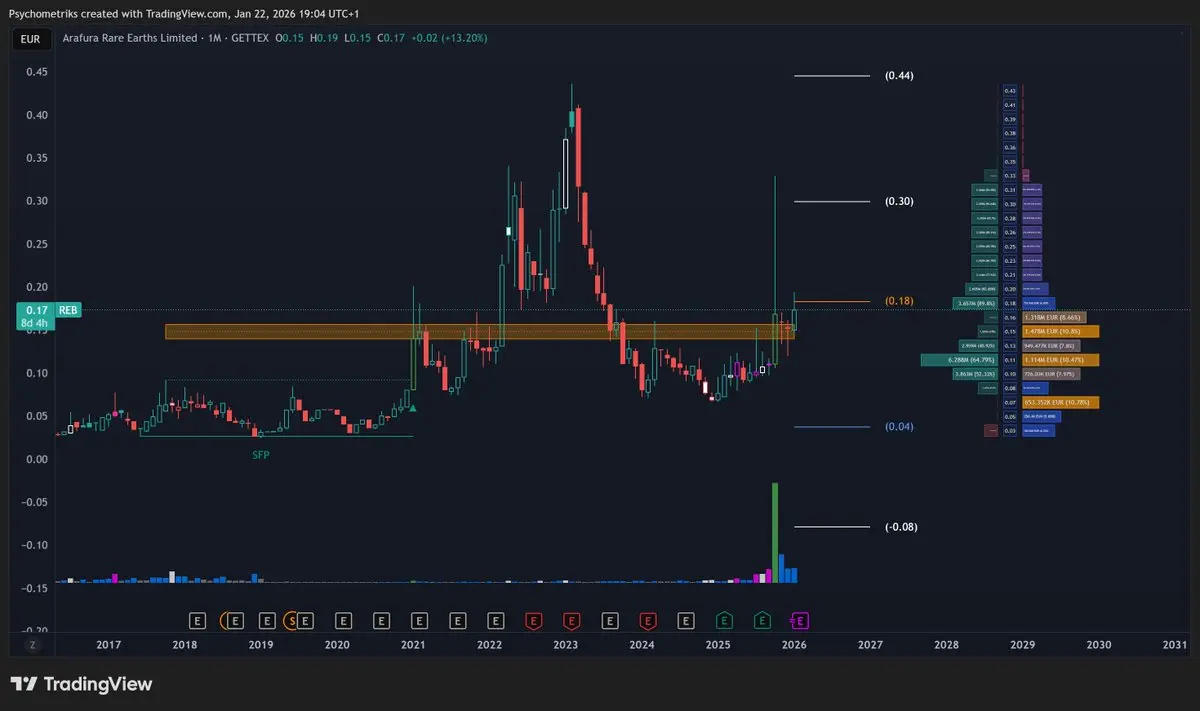Click the REB tag beside the price label

[69, 310]
